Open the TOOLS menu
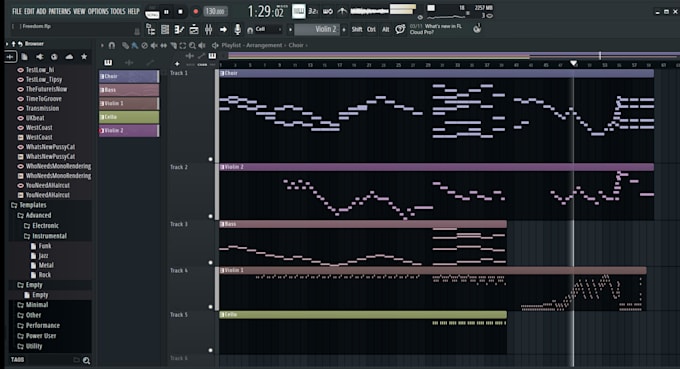 (118, 11)
